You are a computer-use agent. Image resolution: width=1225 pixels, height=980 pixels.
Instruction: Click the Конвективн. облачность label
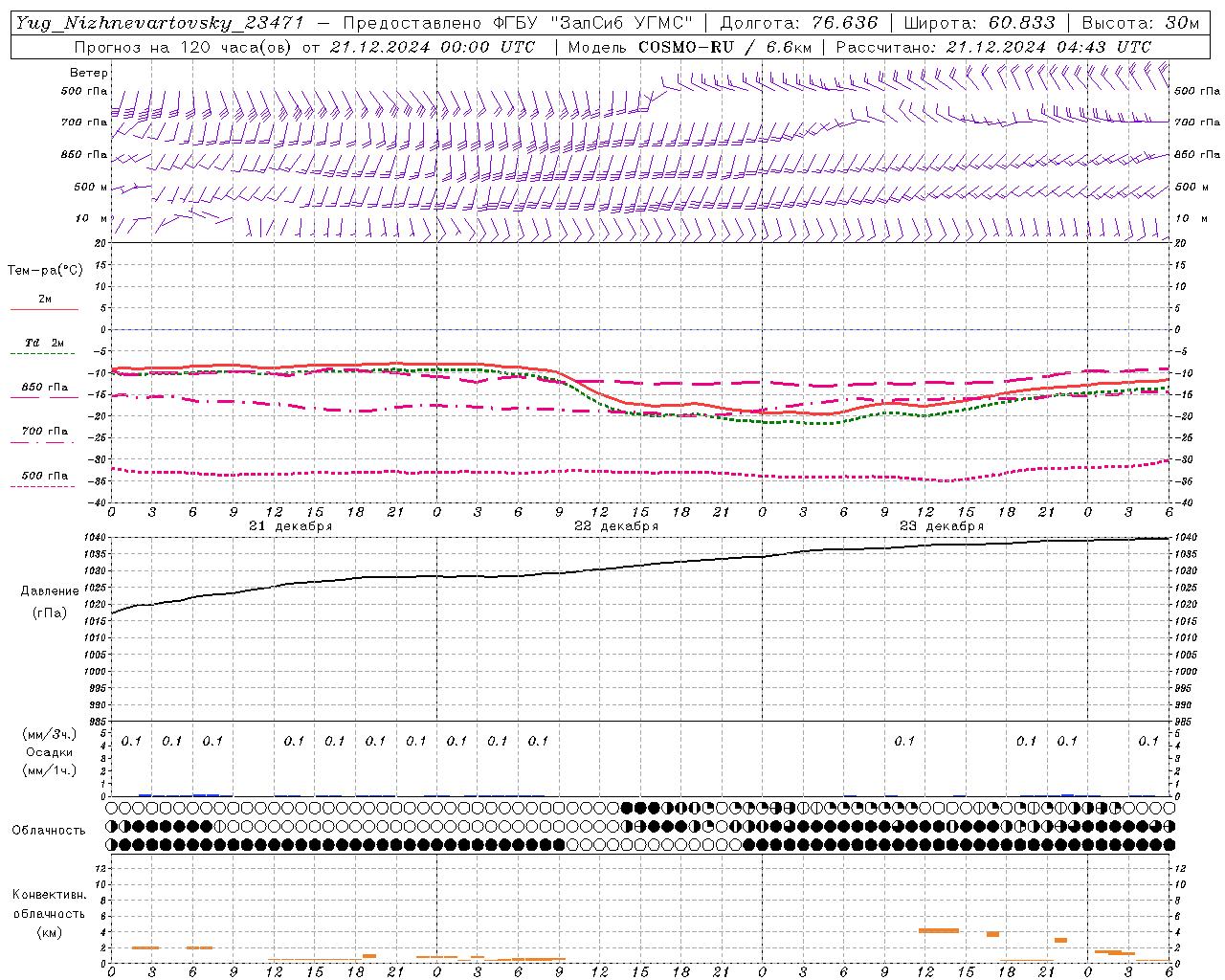pyautogui.click(x=49, y=903)
